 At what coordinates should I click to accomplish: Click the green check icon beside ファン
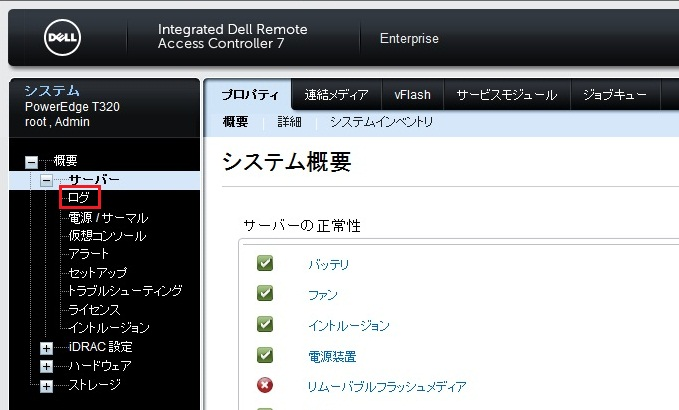pos(265,294)
